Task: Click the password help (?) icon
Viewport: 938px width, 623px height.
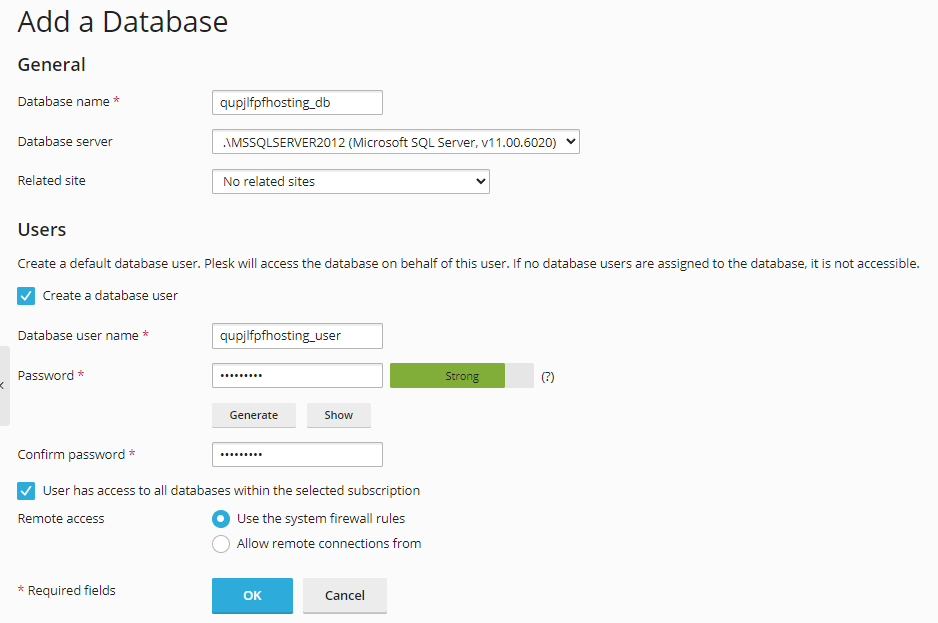Action: [547, 377]
